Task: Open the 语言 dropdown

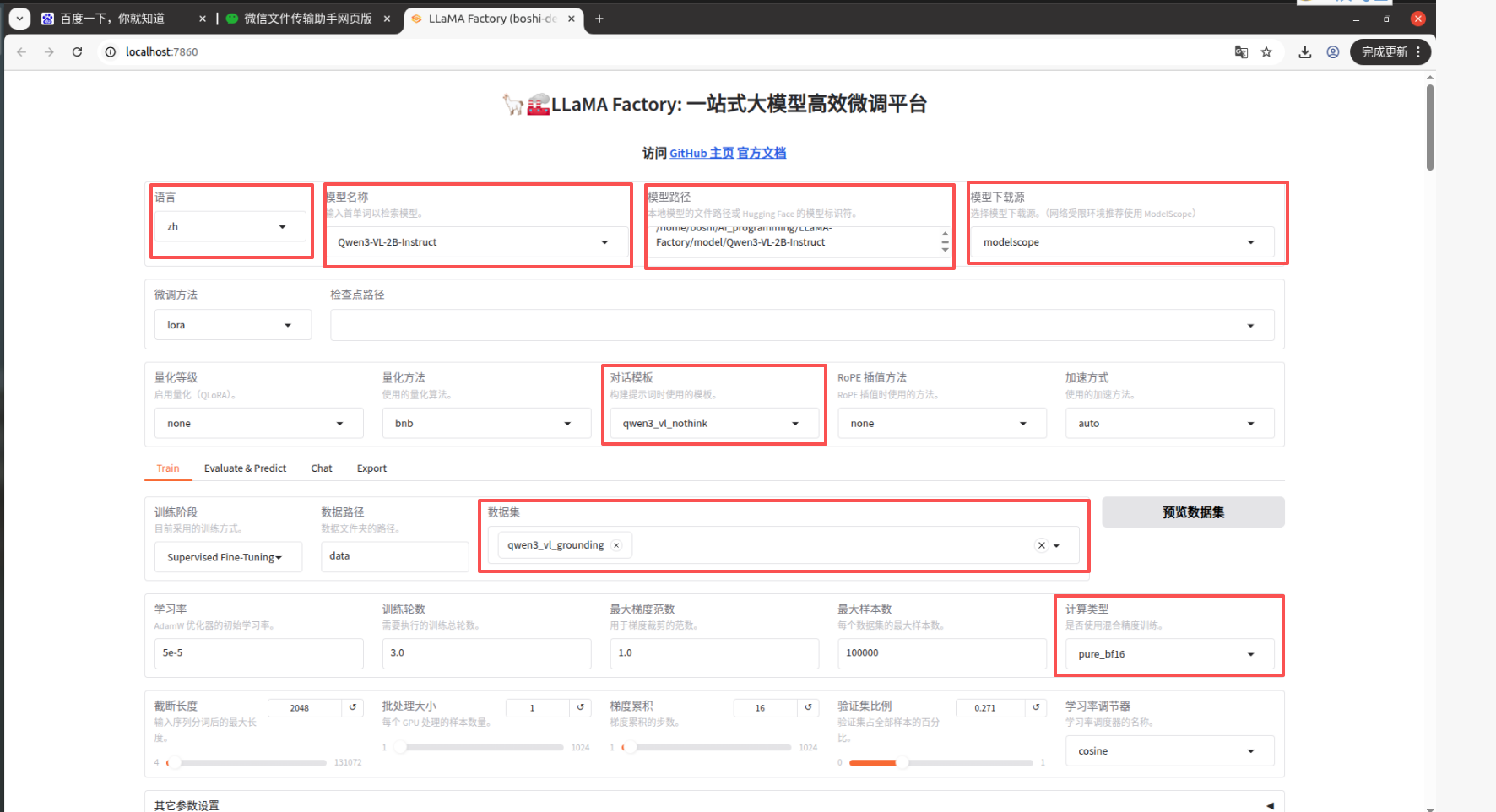Action: (230, 226)
